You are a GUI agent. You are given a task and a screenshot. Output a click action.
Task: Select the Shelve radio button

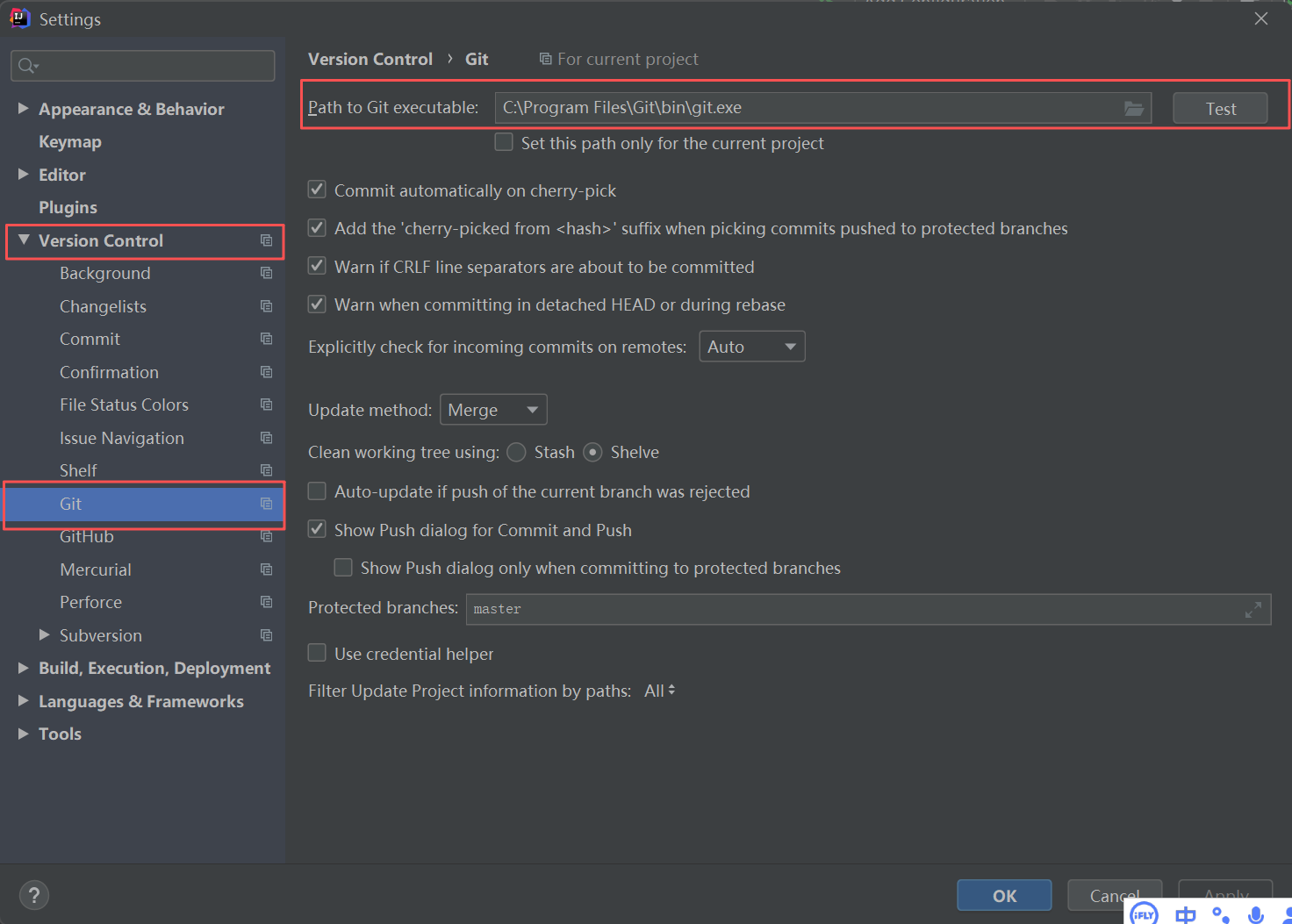click(592, 452)
